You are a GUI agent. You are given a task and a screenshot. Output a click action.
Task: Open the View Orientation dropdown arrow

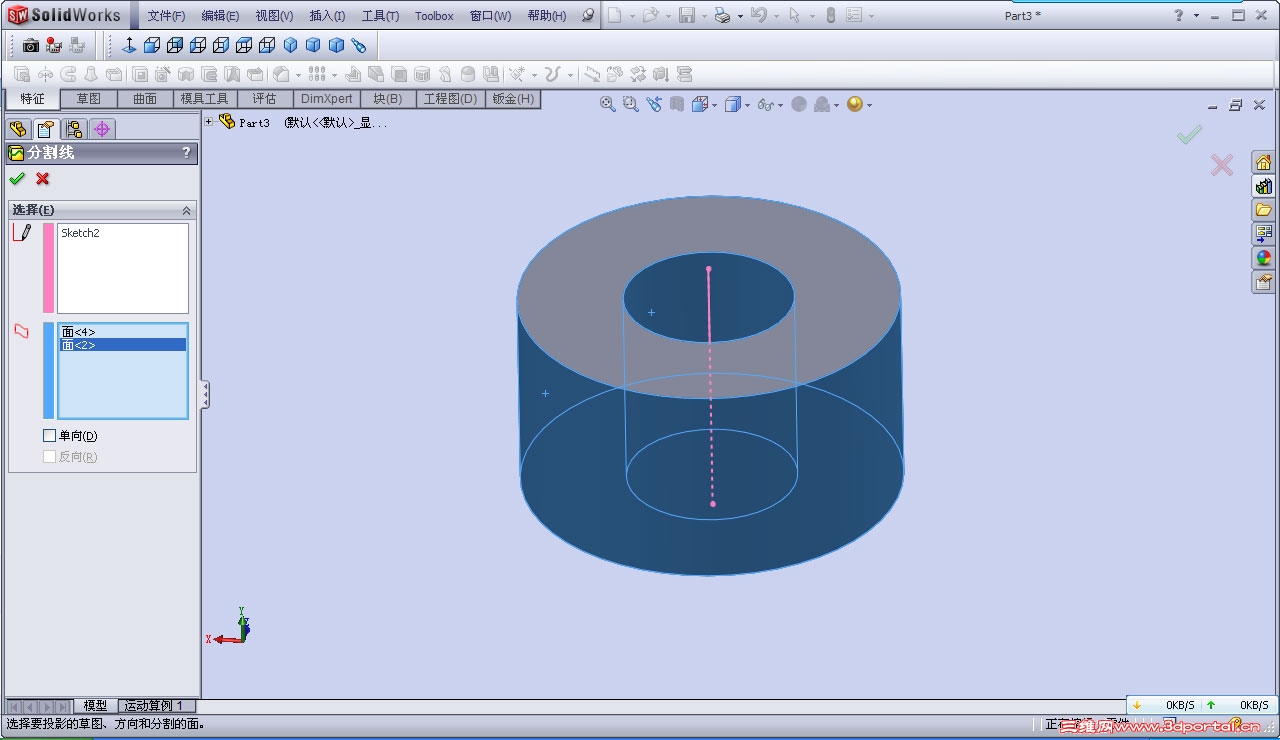tap(714, 104)
